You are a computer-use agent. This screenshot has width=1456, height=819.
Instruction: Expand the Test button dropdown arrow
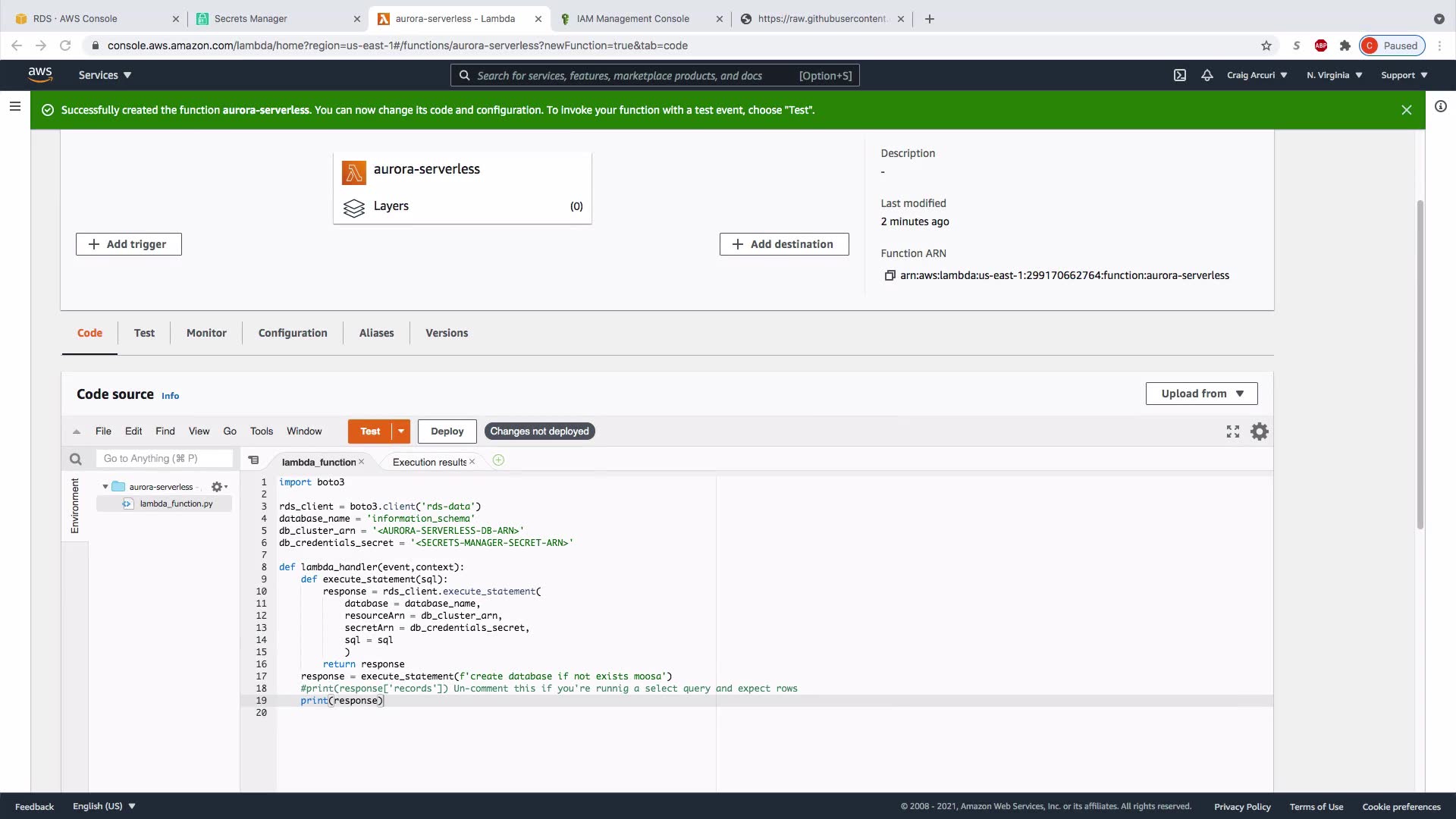(x=401, y=431)
